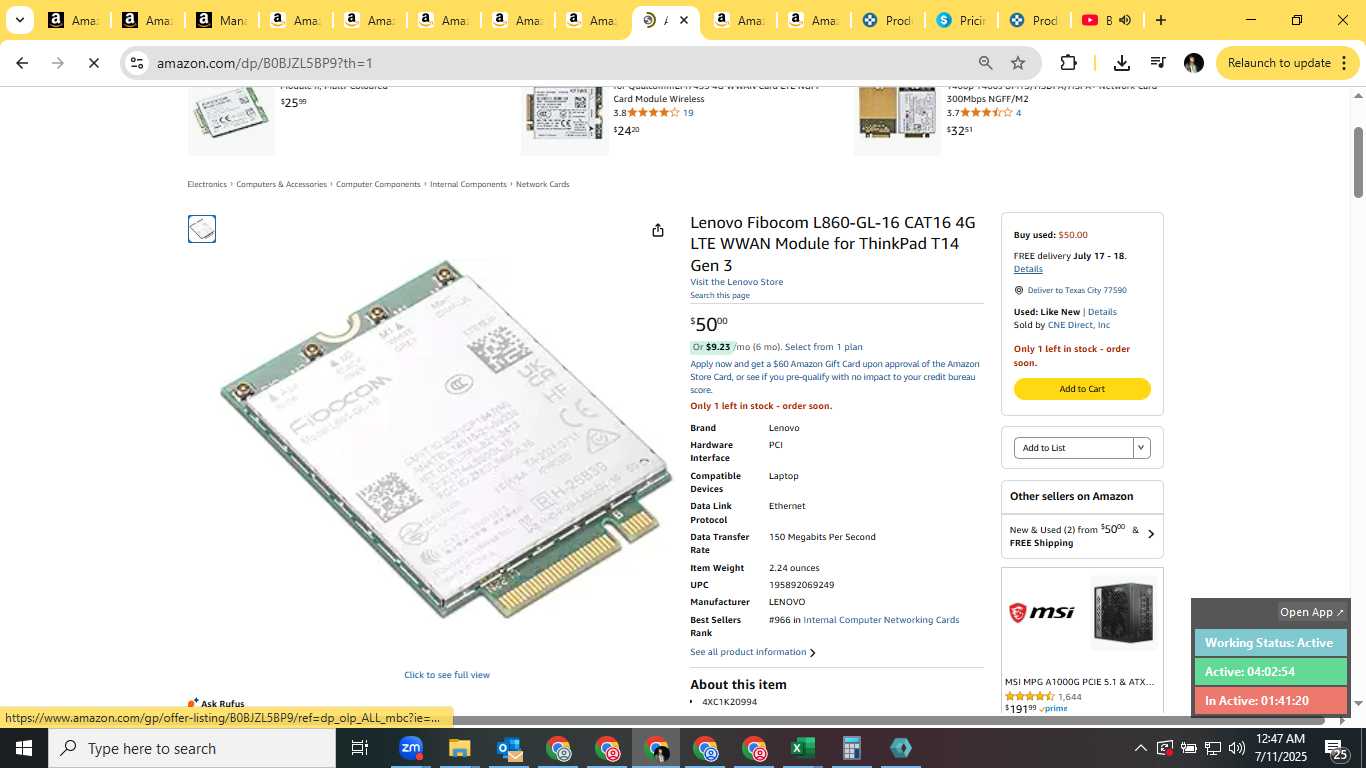
Task: Open the Network Cards breadcrumb link
Action: pos(542,184)
